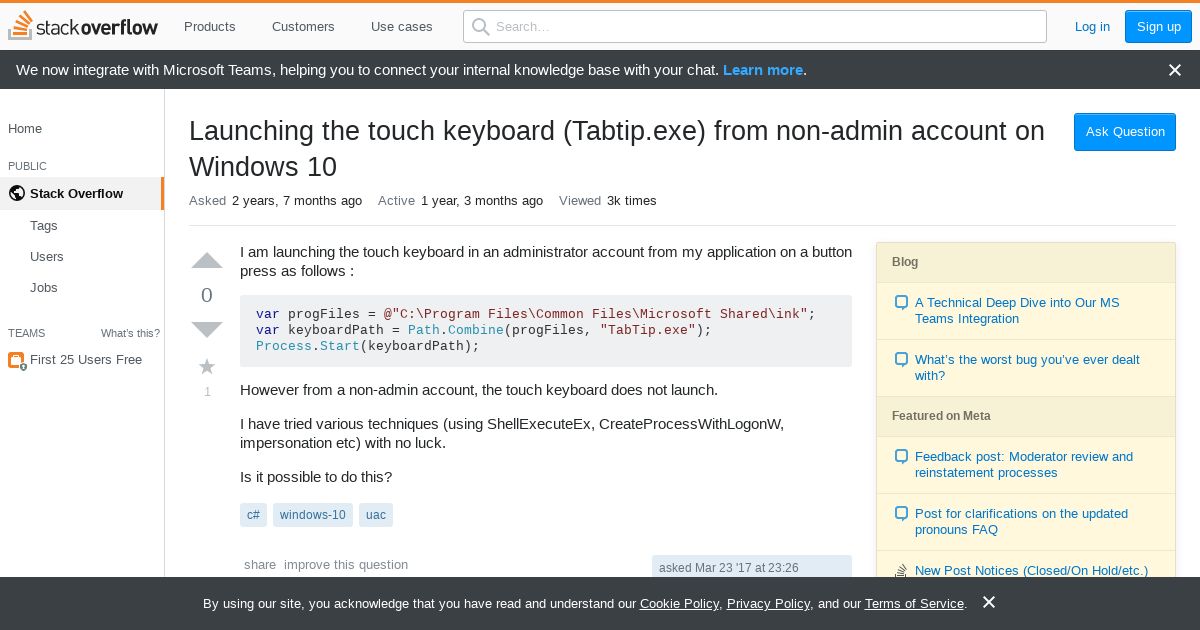Click the Stack Overflow logo
Viewport: 1200px width, 630px height.
click(83, 26)
